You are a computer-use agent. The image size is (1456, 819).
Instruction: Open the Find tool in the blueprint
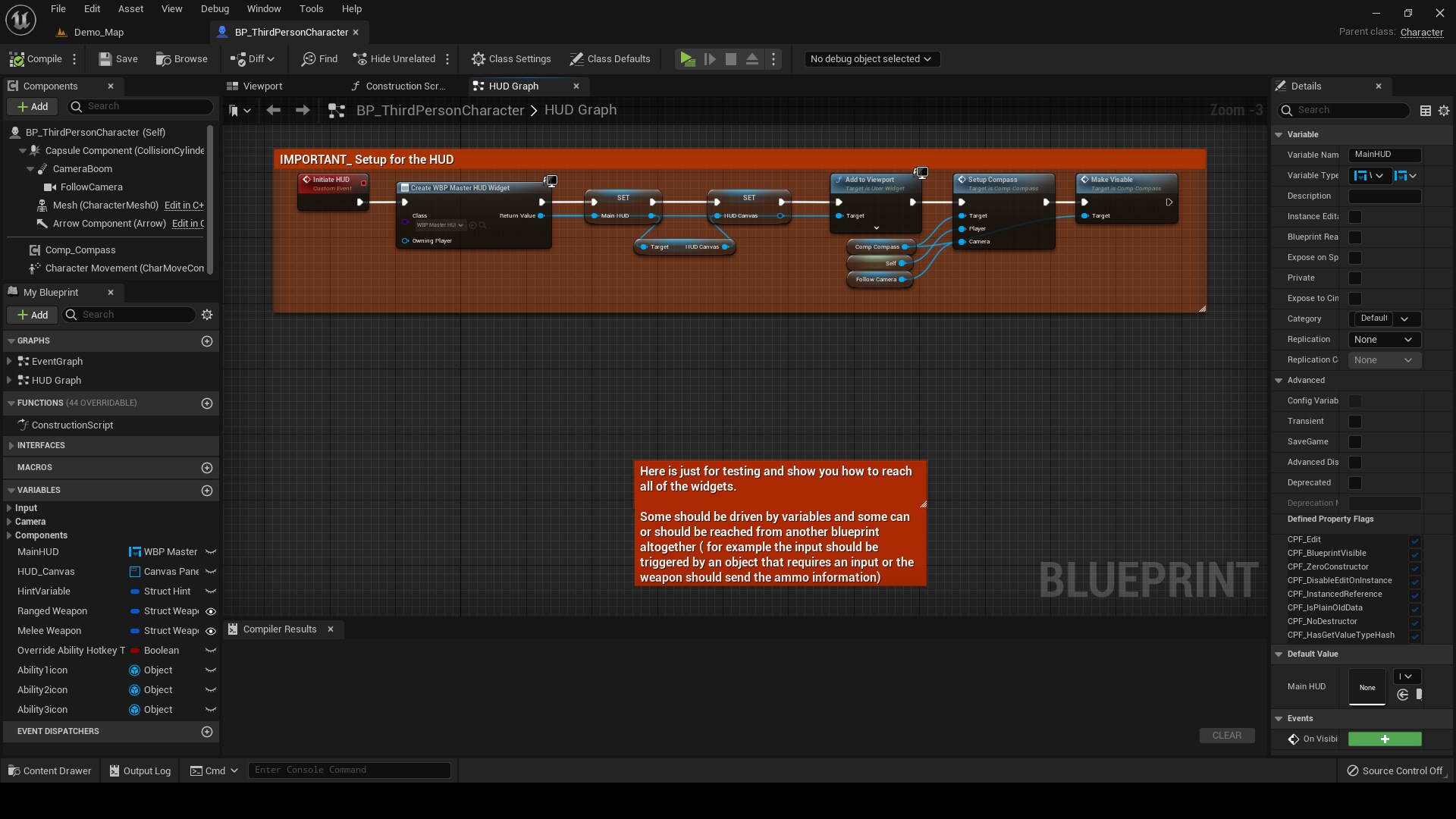tap(318, 58)
